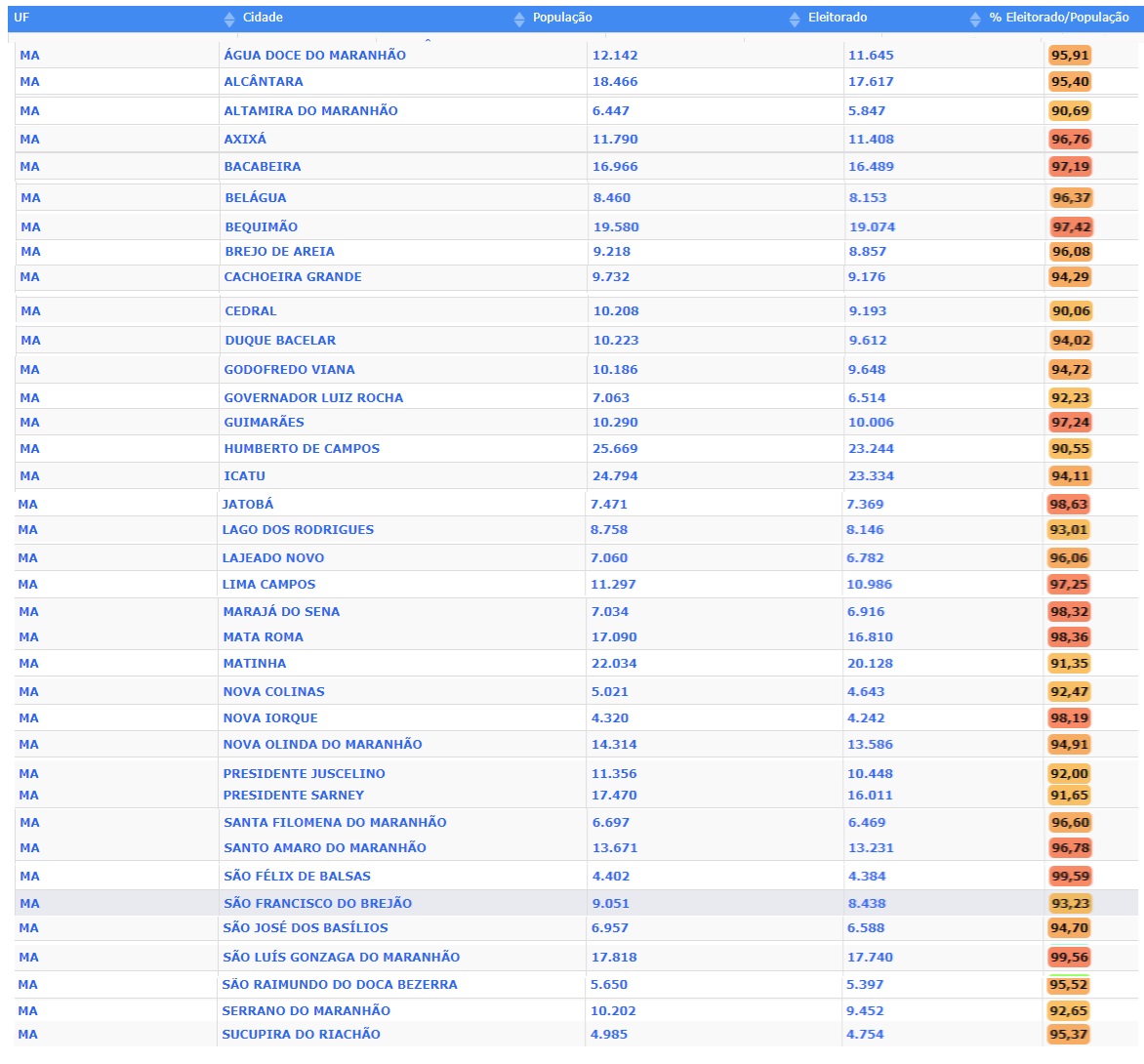Open the SUCUPIRA DO RIACHÃO link
This screenshot has width=1144, height=1064.
coord(301,1035)
